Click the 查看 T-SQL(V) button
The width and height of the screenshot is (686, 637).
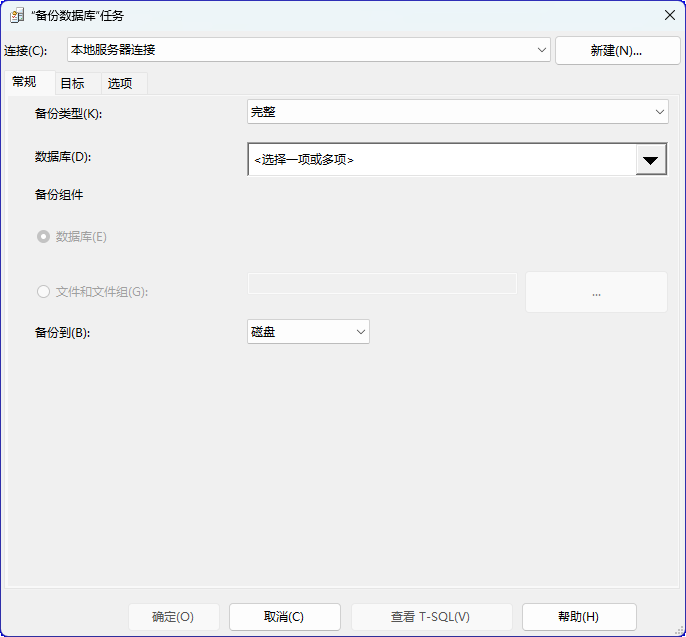tap(431, 617)
